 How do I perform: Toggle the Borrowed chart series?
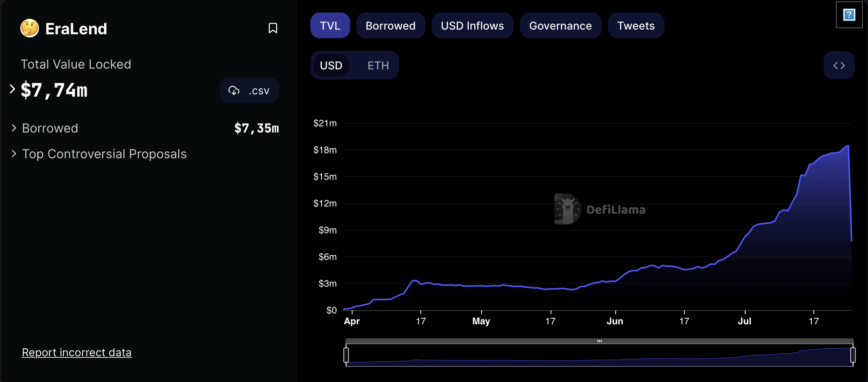(390, 25)
